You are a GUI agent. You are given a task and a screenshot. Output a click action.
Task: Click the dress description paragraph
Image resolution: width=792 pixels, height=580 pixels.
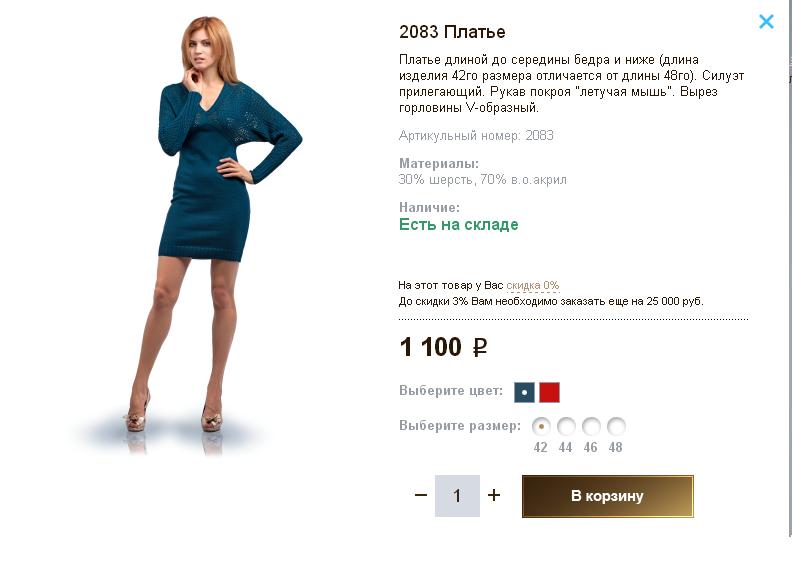pyautogui.click(x=571, y=83)
